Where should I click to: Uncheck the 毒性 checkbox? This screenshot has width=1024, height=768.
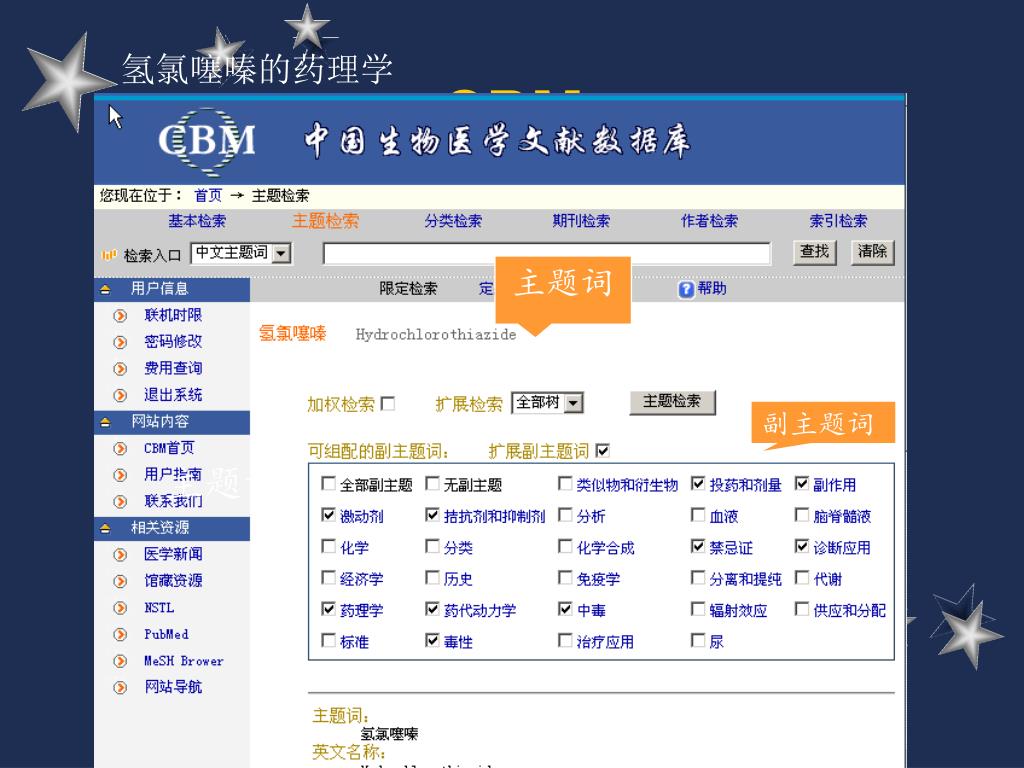[x=432, y=640]
